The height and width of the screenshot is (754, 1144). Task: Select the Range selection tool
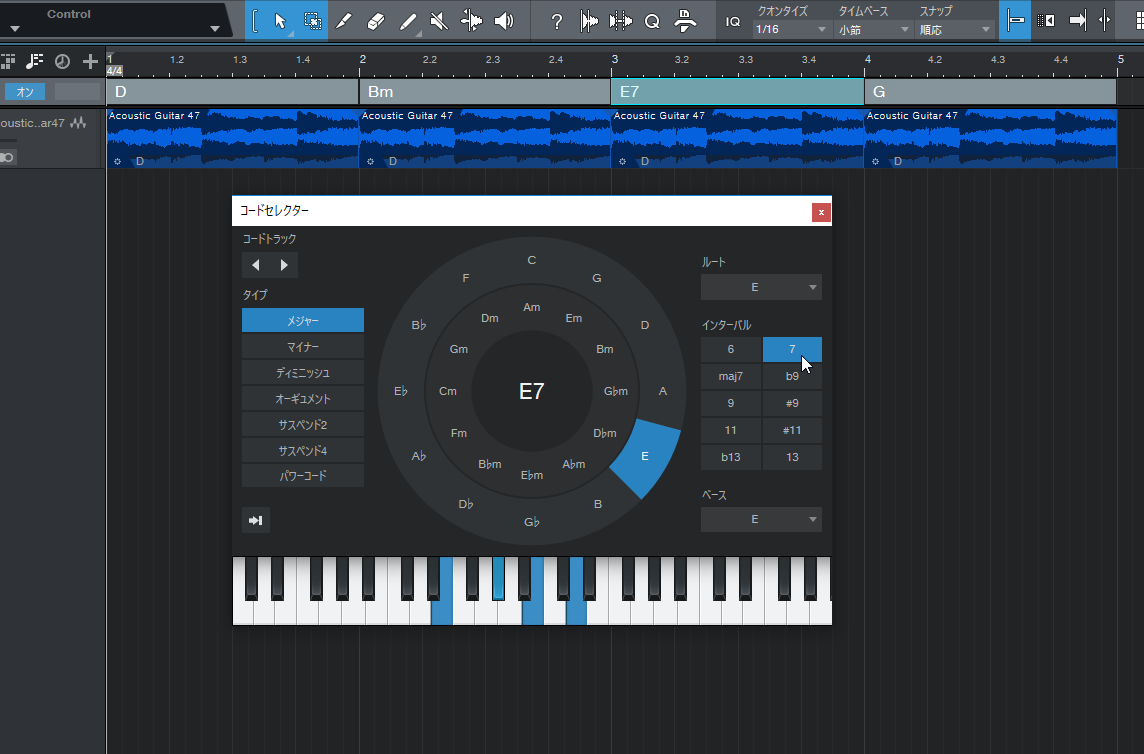312,21
